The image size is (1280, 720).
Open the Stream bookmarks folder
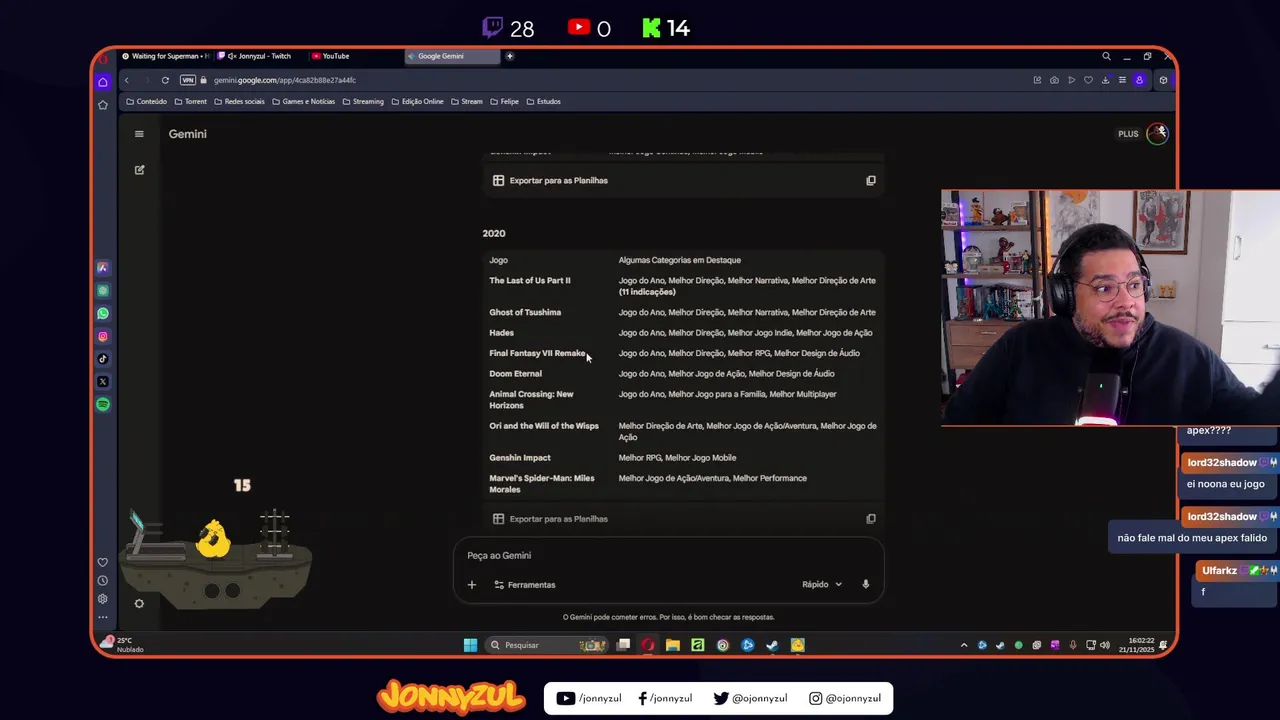466,101
